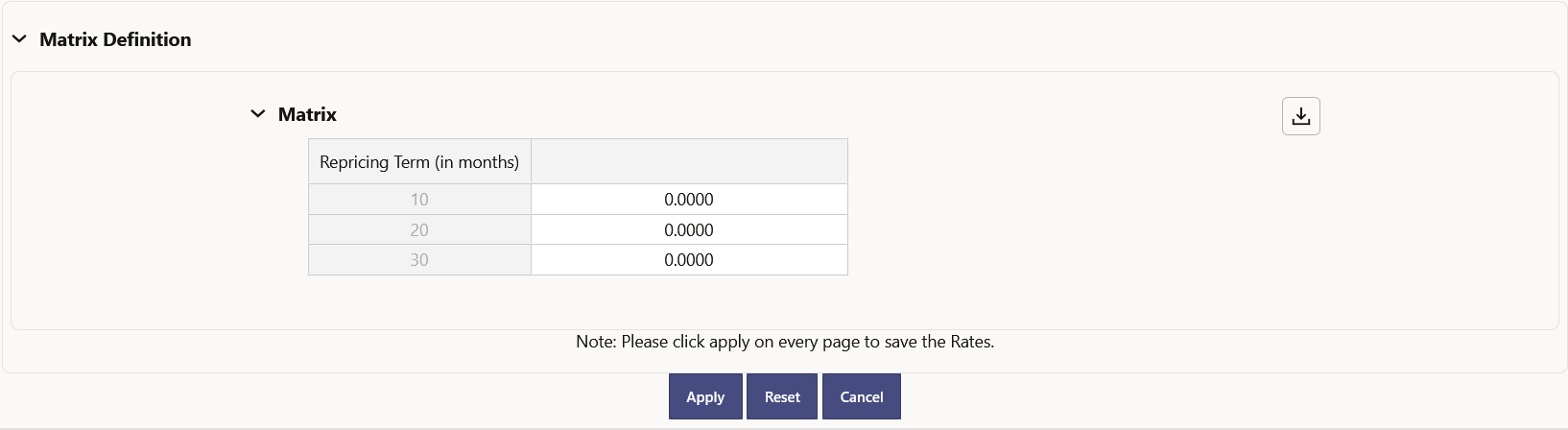The width and height of the screenshot is (1568, 430).
Task: Click the Matrix heading label
Action: tap(307, 114)
